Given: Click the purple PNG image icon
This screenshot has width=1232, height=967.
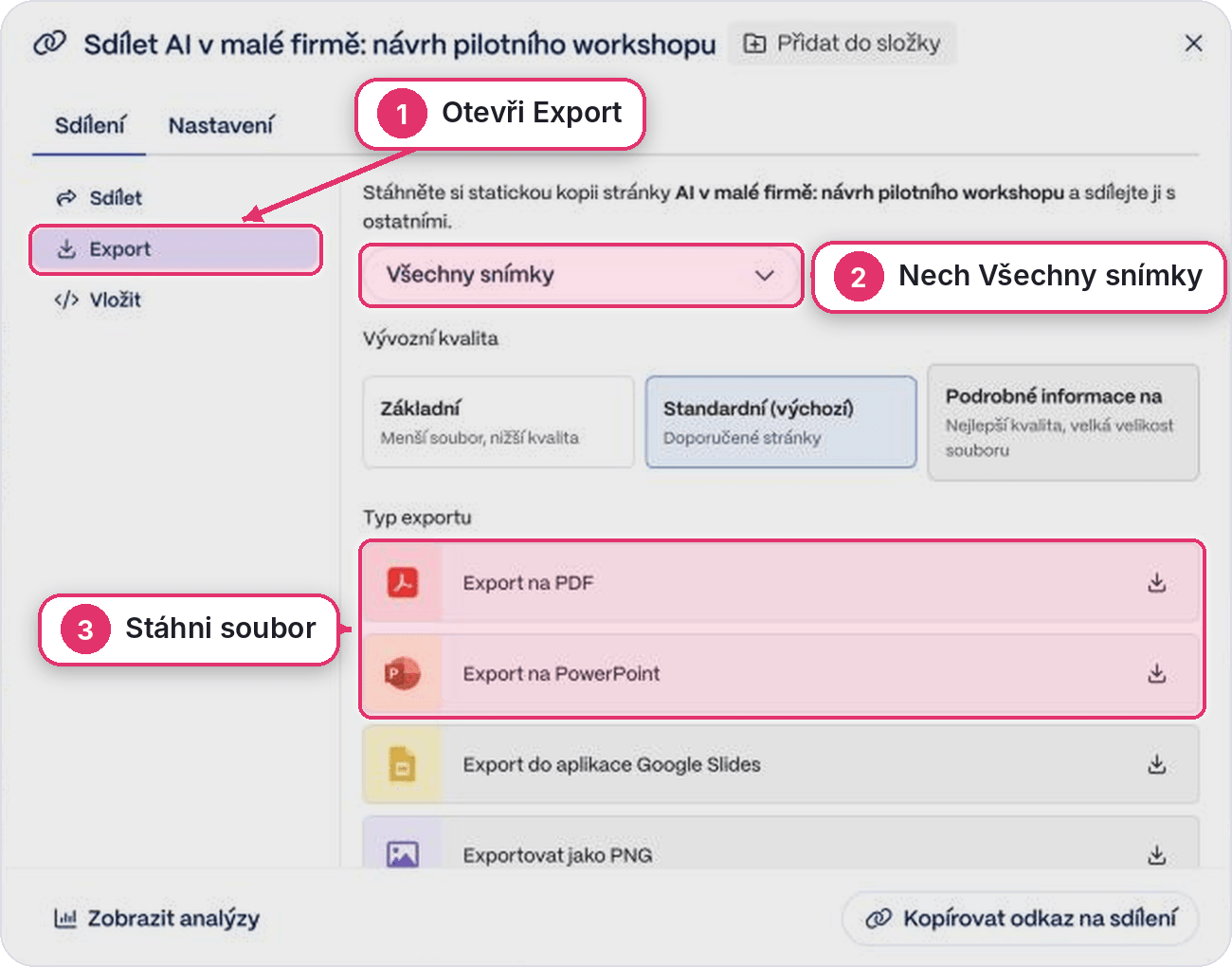Looking at the screenshot, I should [x=403, y=853].
